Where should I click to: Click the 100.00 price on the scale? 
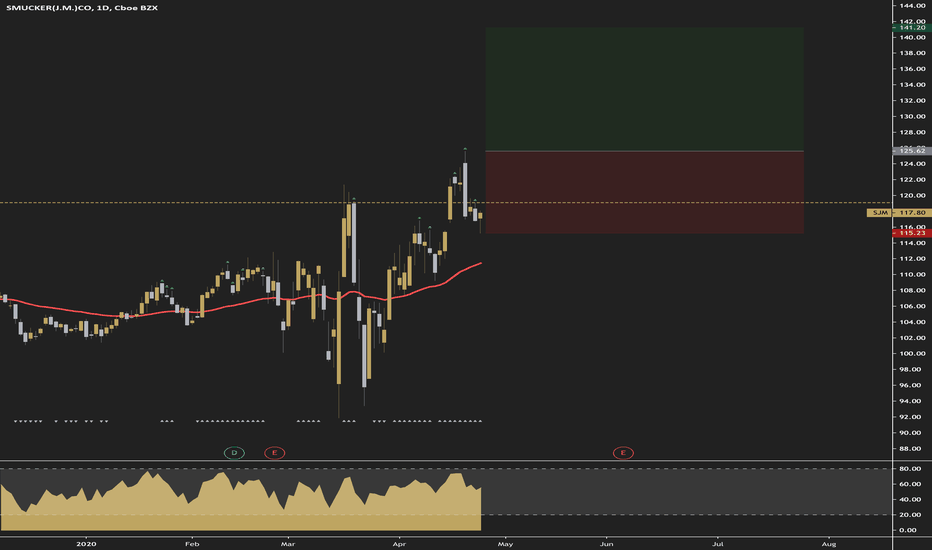pos(912,354)
